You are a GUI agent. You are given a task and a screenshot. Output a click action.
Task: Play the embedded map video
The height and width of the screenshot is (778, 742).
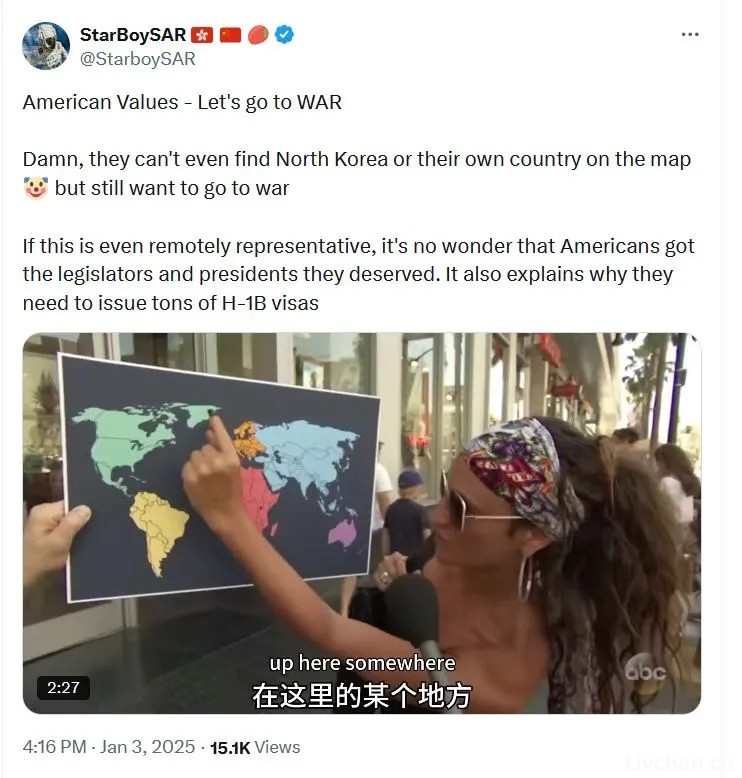click(x=362, y=523)
